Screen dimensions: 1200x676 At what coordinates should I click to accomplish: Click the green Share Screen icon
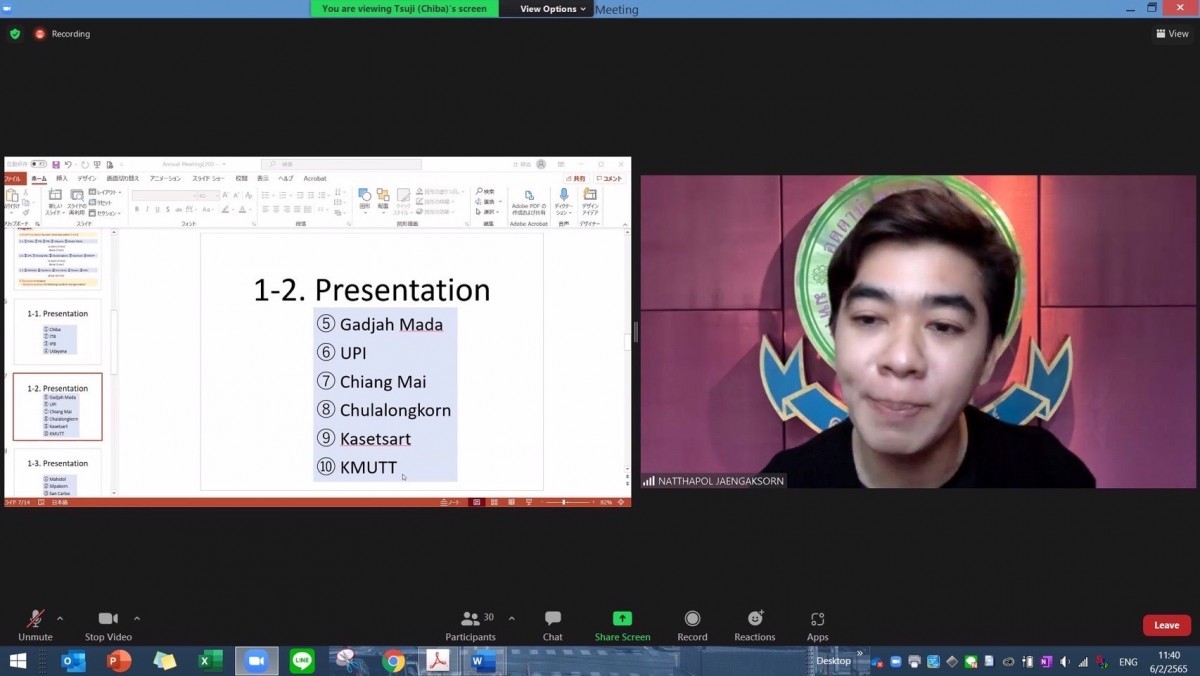click(x=622, y=619)
